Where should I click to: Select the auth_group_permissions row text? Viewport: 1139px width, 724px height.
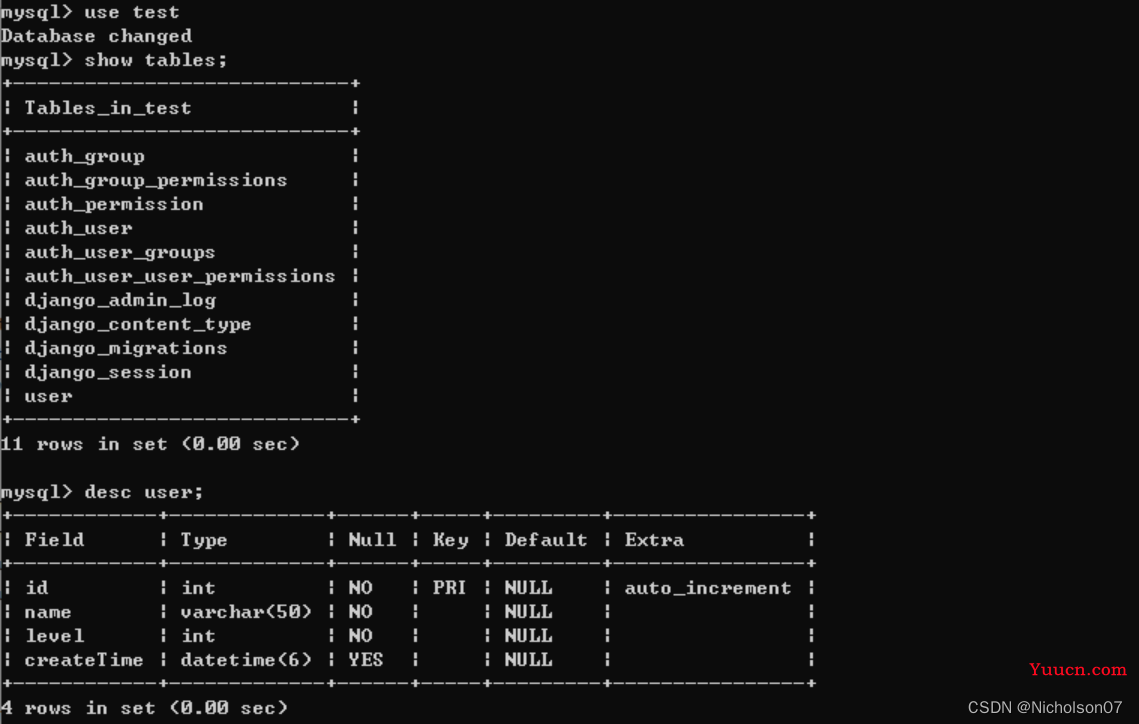coord(156,180)
